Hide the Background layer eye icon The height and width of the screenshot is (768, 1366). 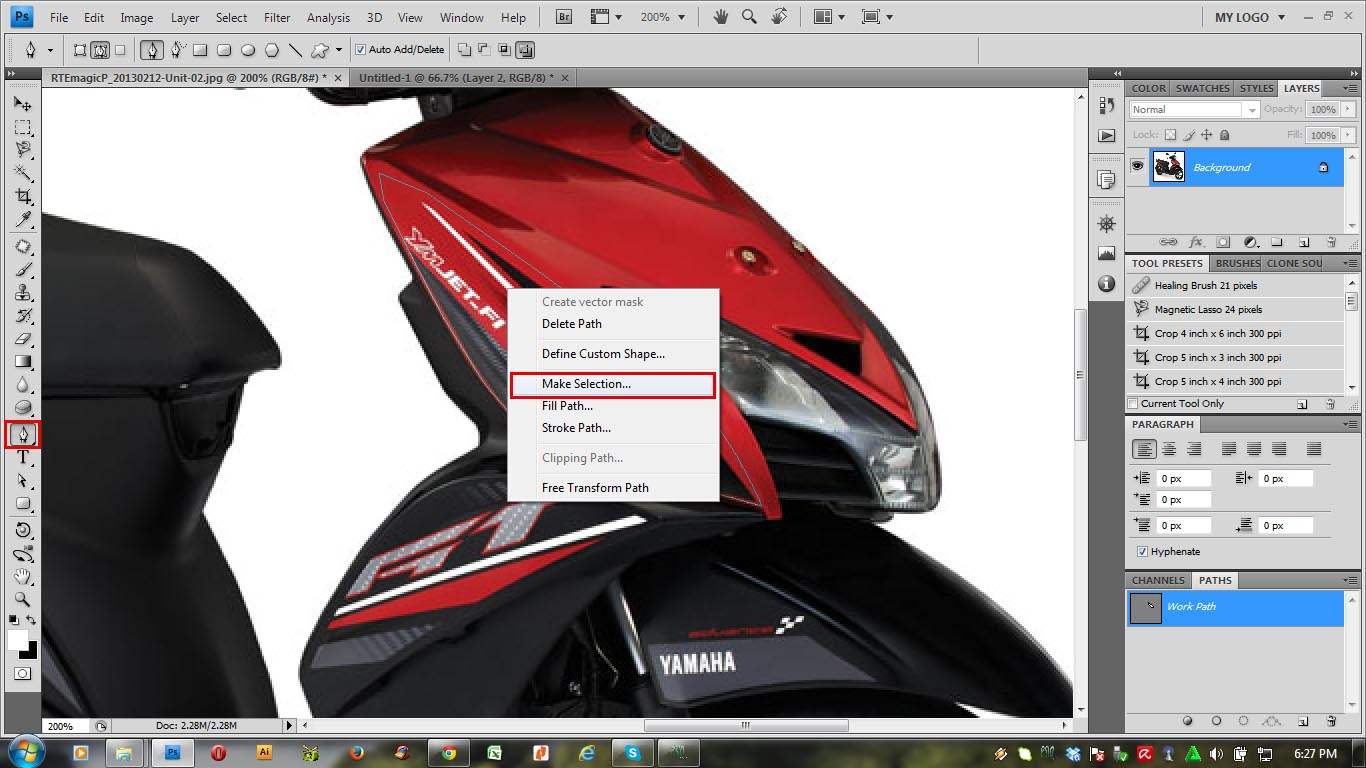pyautogui.click(x=1137, y=167)
